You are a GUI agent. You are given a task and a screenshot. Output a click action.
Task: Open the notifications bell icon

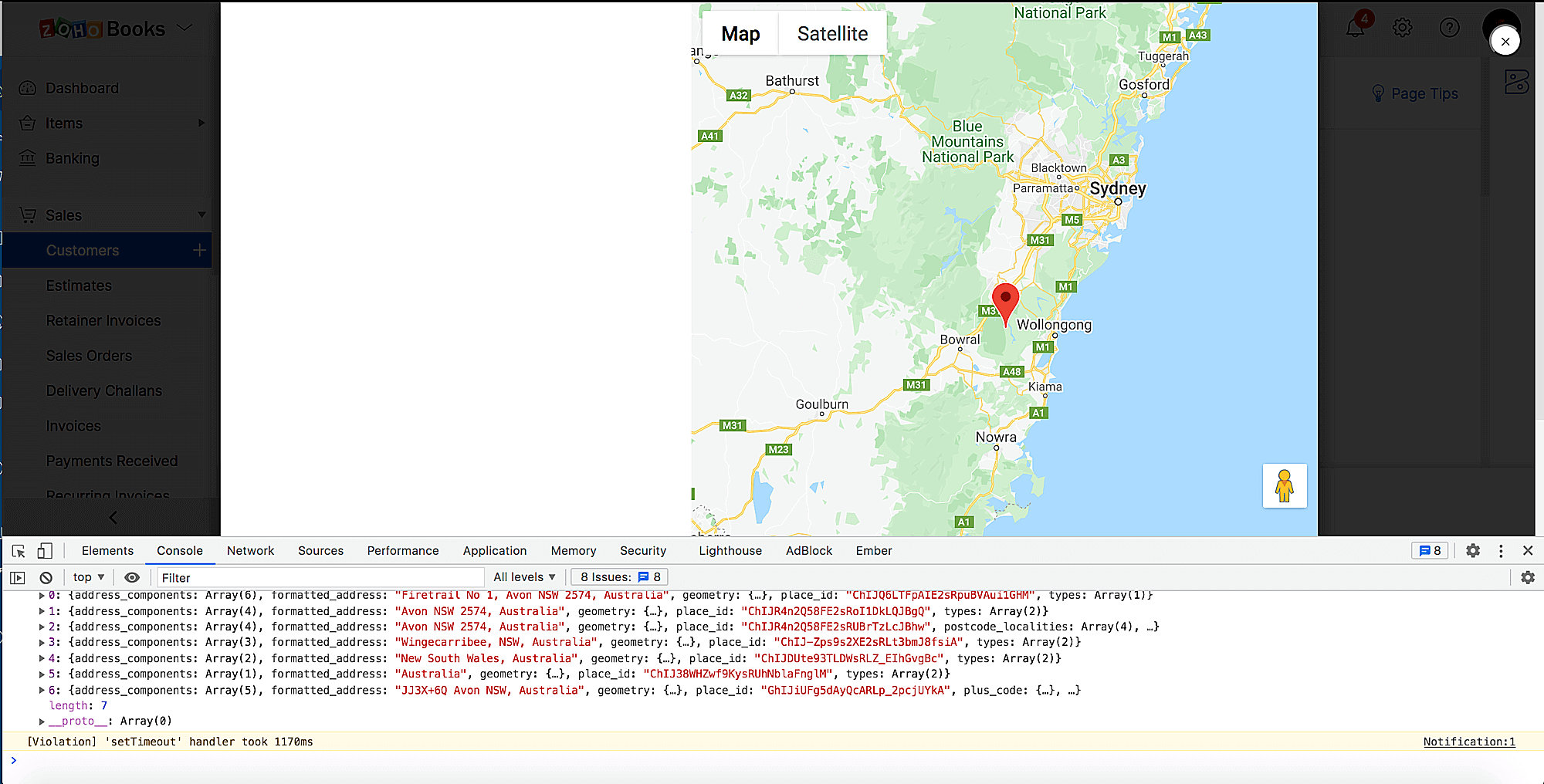(1355, 28)
